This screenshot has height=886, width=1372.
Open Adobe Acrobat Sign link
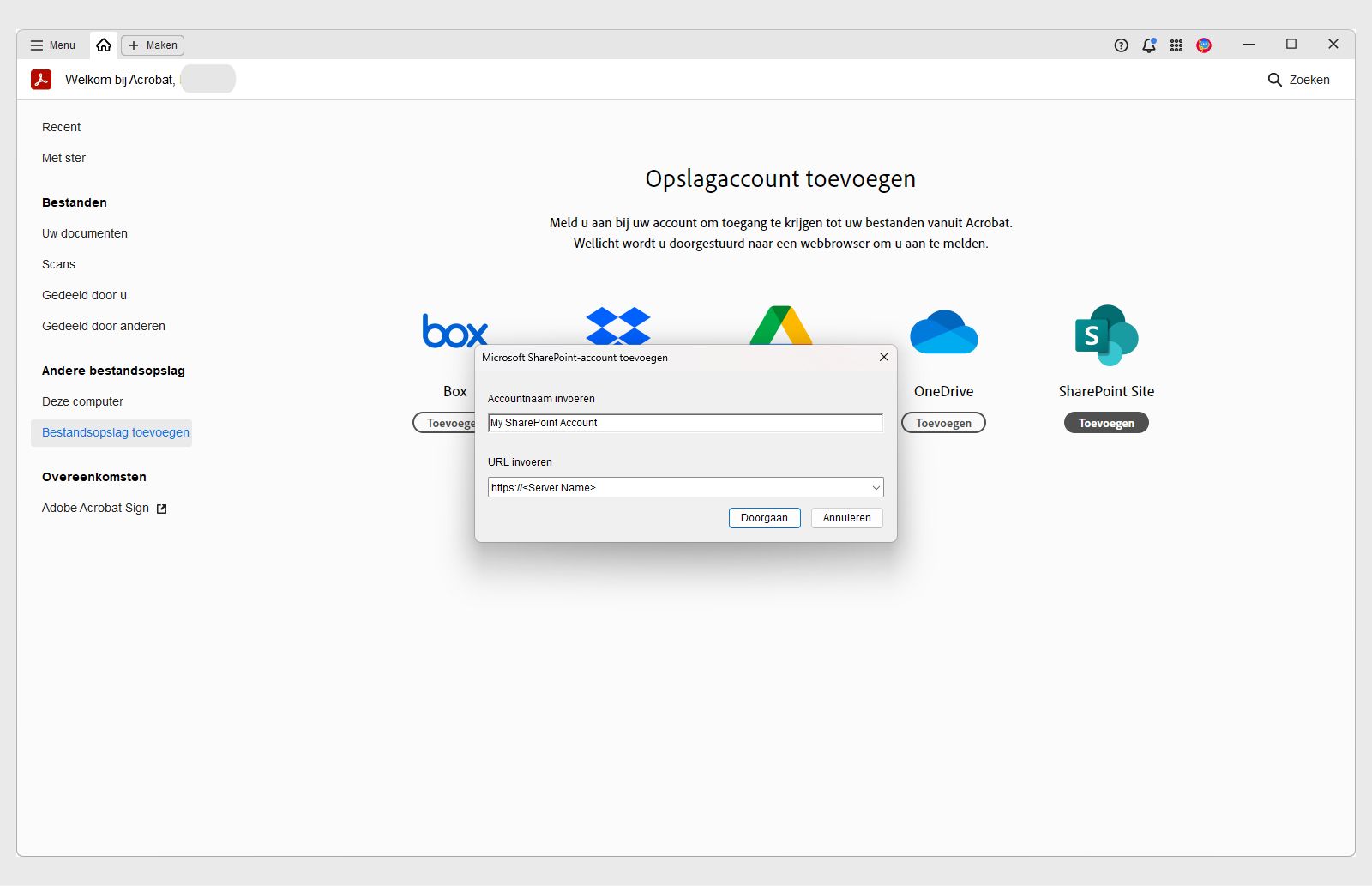pyautogui.click(x=94, y=507)
